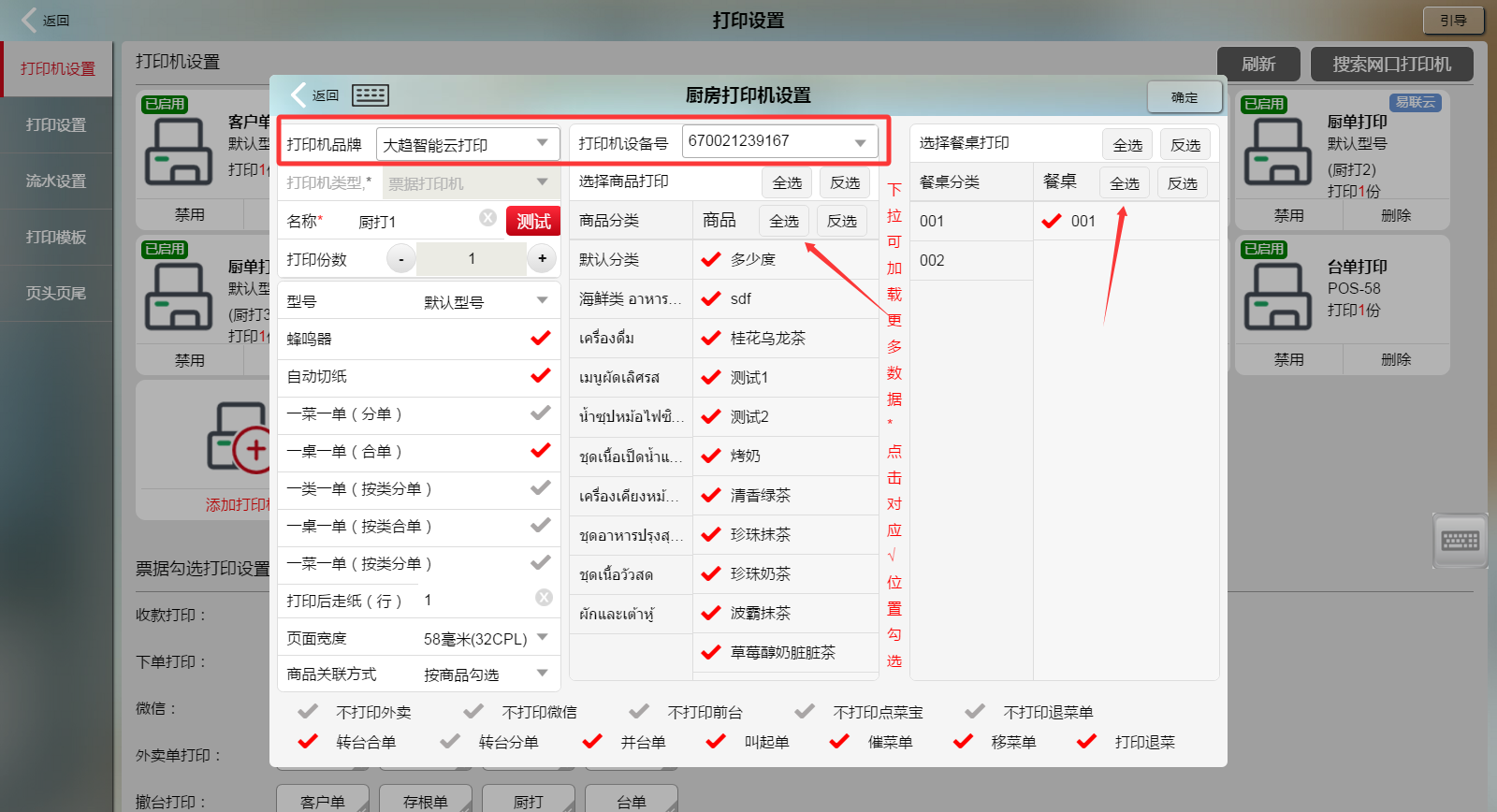This screenshot has height=812, width=1497.
Task: Clear the 打印后走纸 value with X icon
Action: 544,598
